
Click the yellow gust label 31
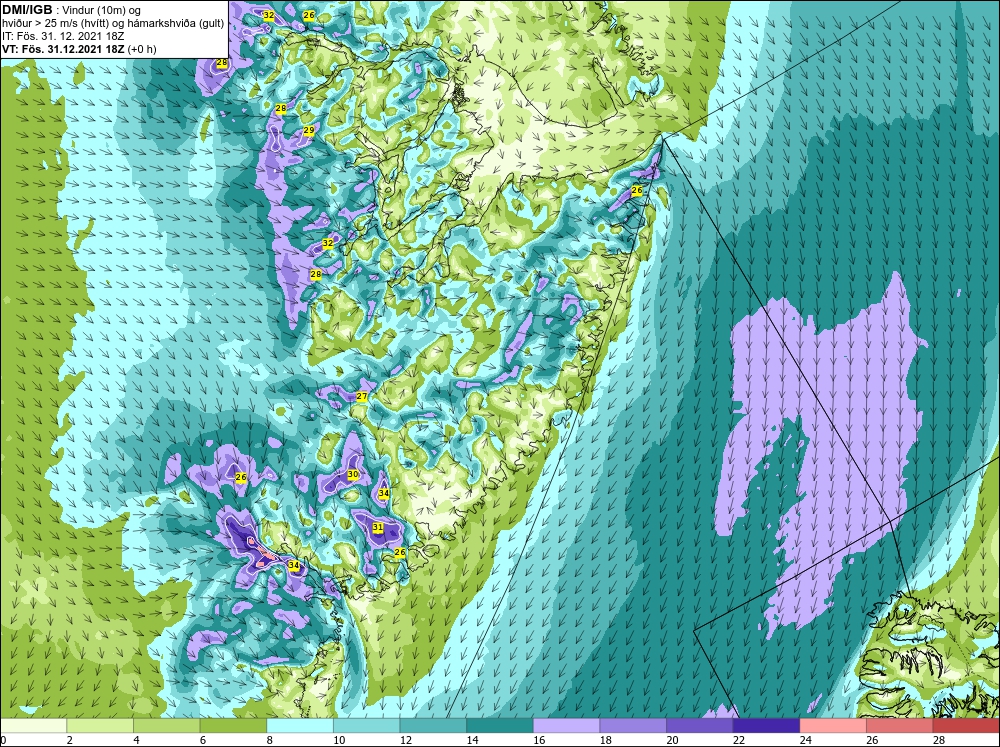(x=378, y=528)
